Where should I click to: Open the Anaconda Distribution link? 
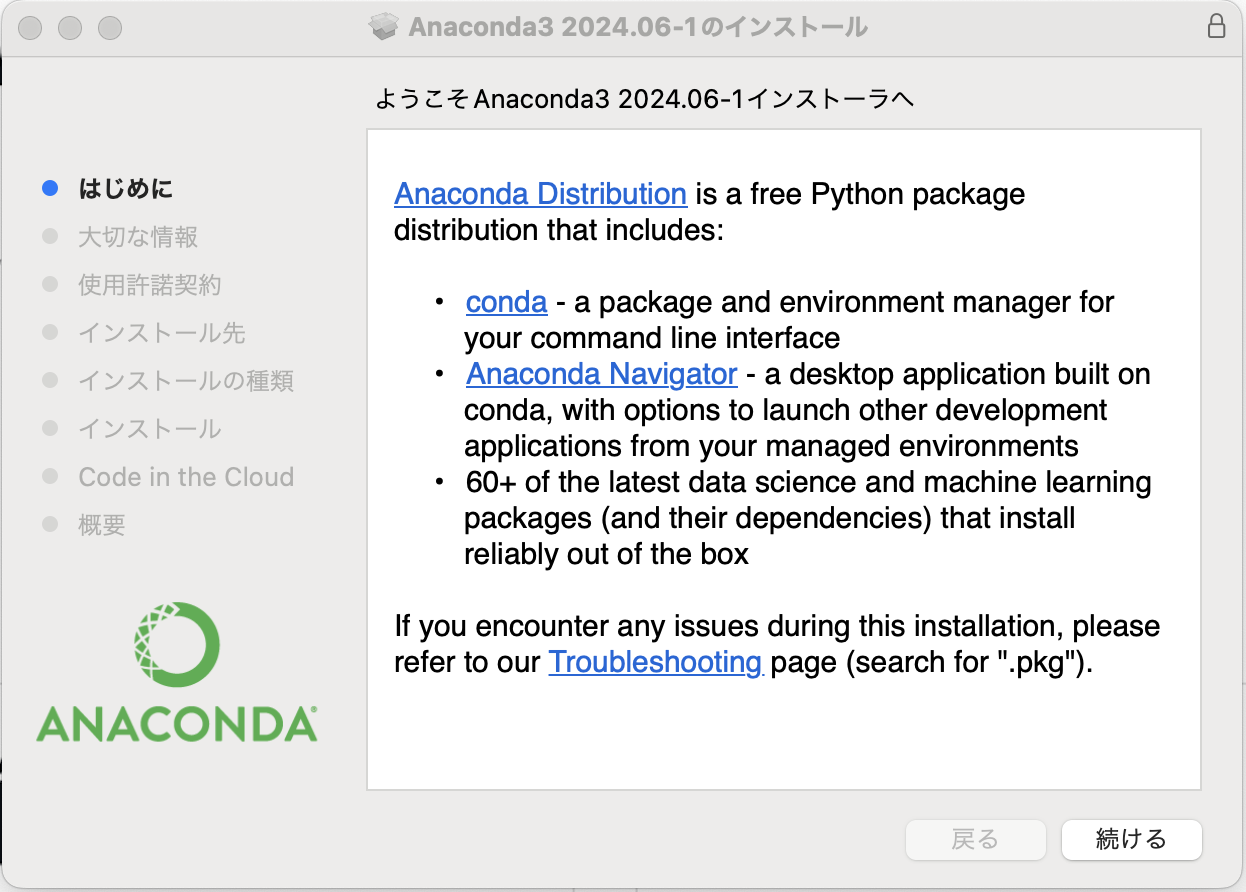tap(540, 194)
